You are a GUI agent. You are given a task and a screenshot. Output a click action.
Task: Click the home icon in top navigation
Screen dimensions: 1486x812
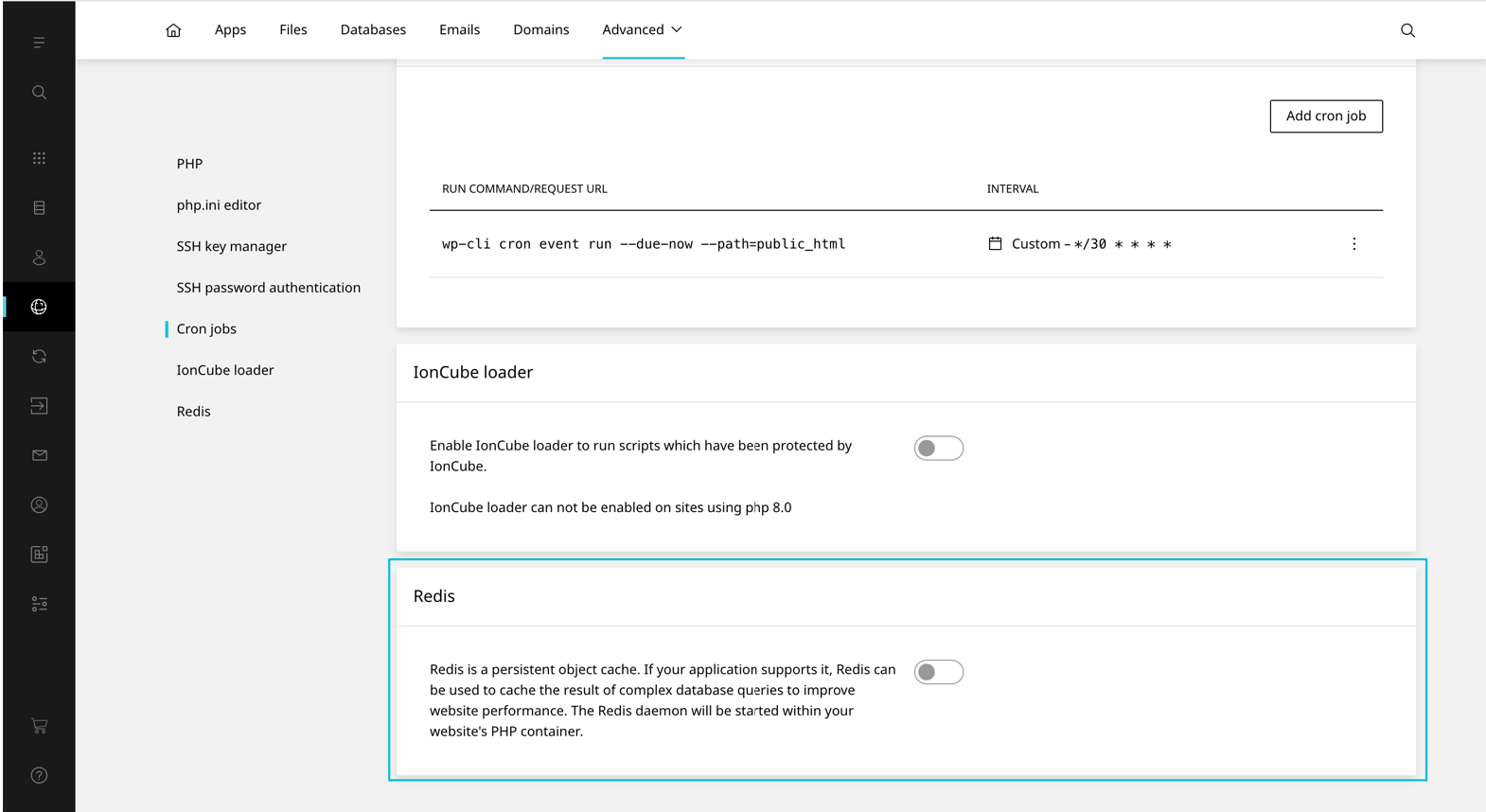tap(173, 30)
